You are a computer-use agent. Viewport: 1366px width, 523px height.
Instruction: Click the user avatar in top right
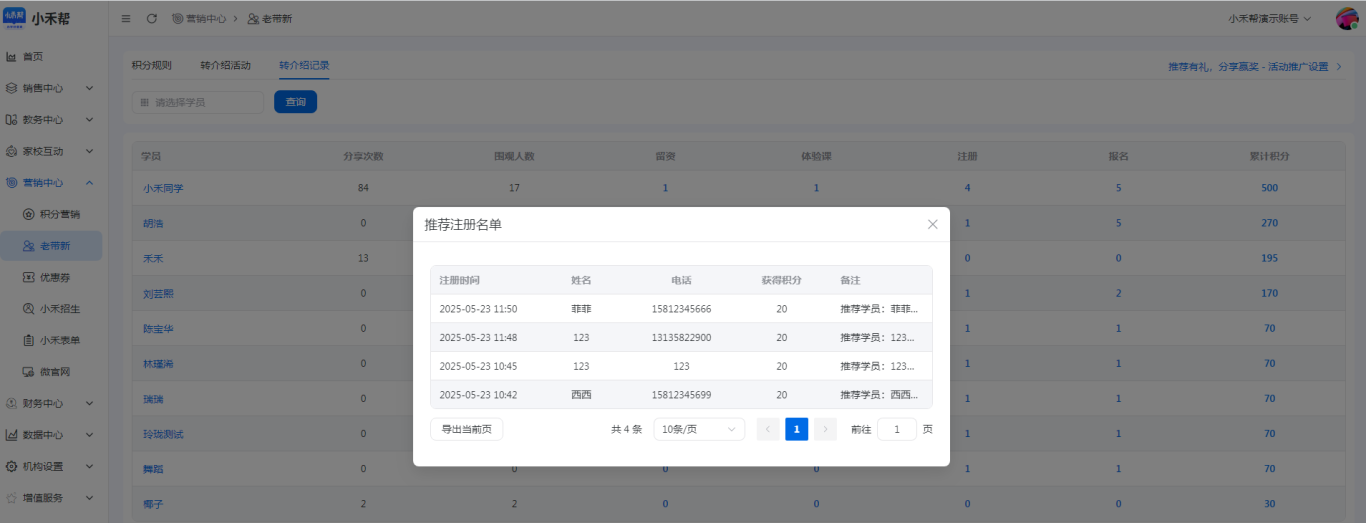(1346, 19)
